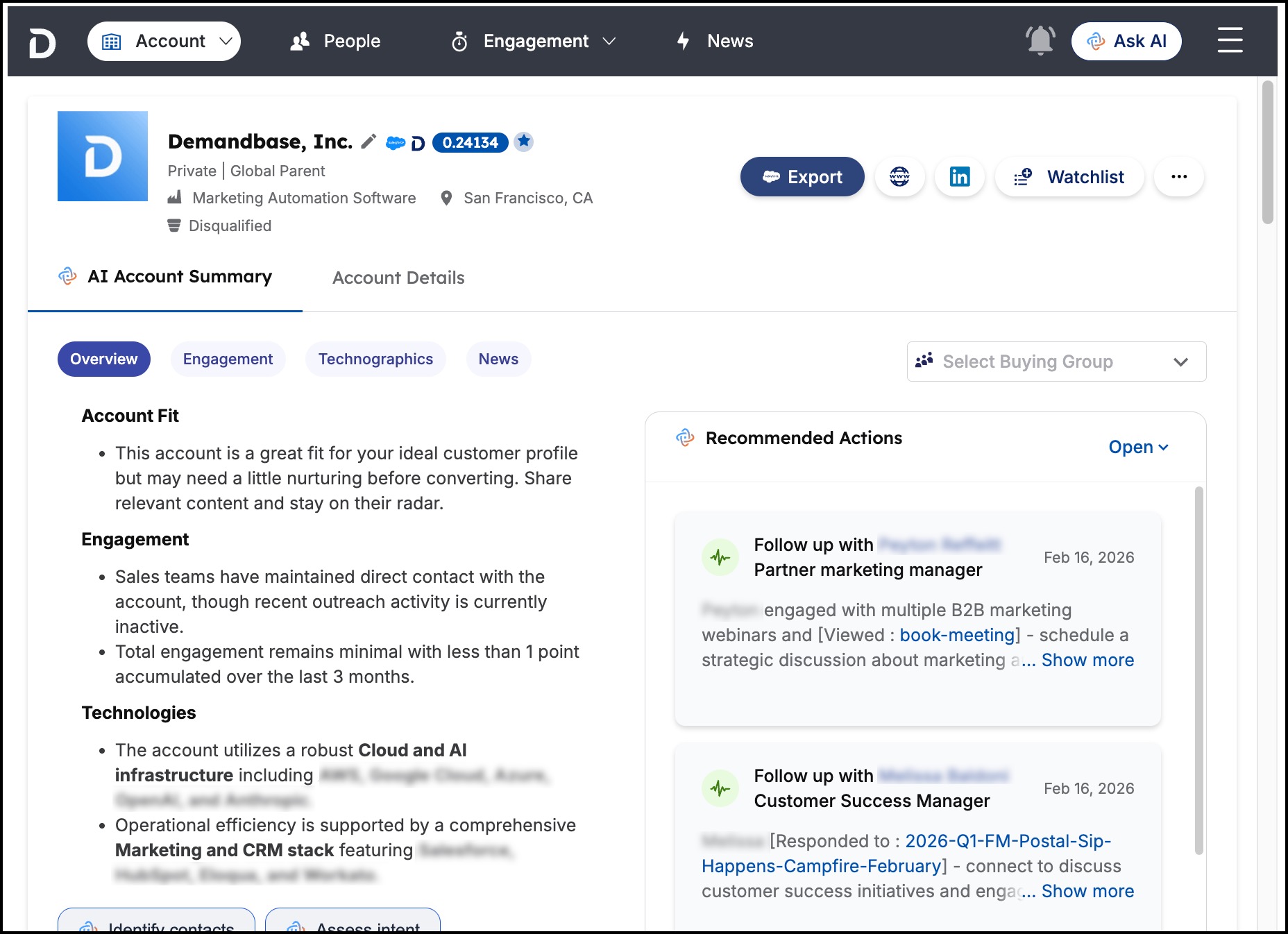The height and width of the screenshot is (934, 1288).
Task: Show more of the Partner marketing manager action
Action: pyautogui.click(x=1087, y=660)
